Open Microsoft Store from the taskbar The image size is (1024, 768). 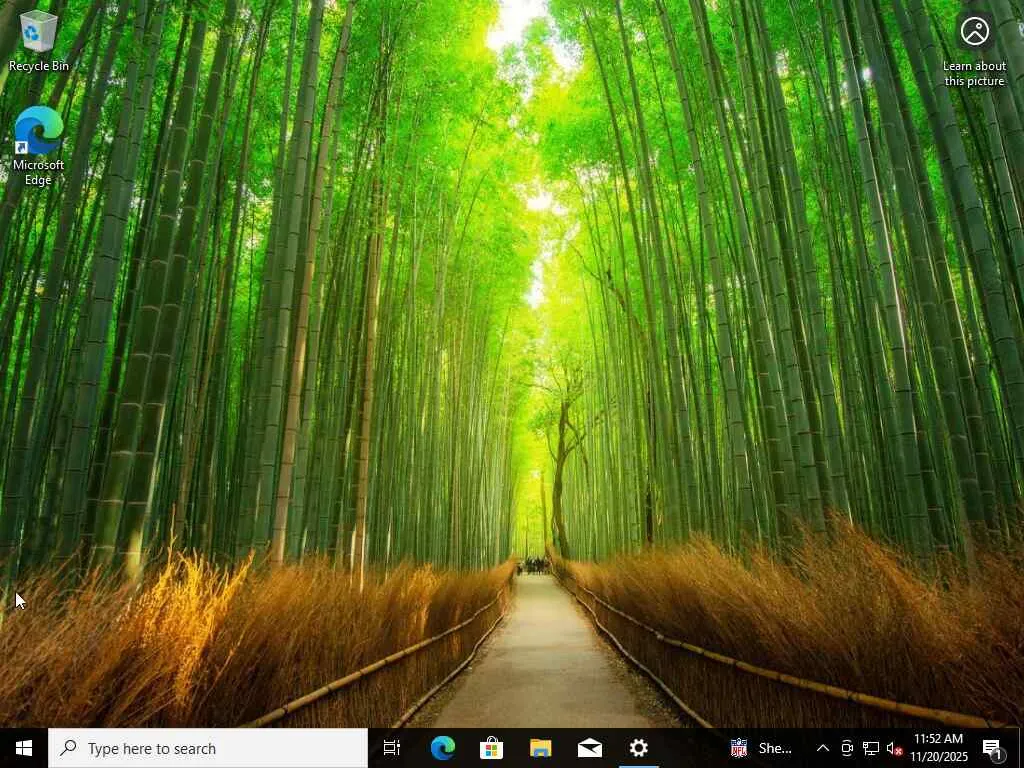491,748
